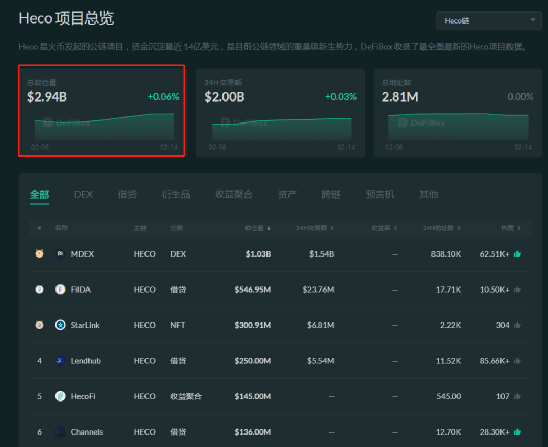Screen dimensions: 548x447
Task: Open the Heco chain dropdown
Action: tap(489, 21)
